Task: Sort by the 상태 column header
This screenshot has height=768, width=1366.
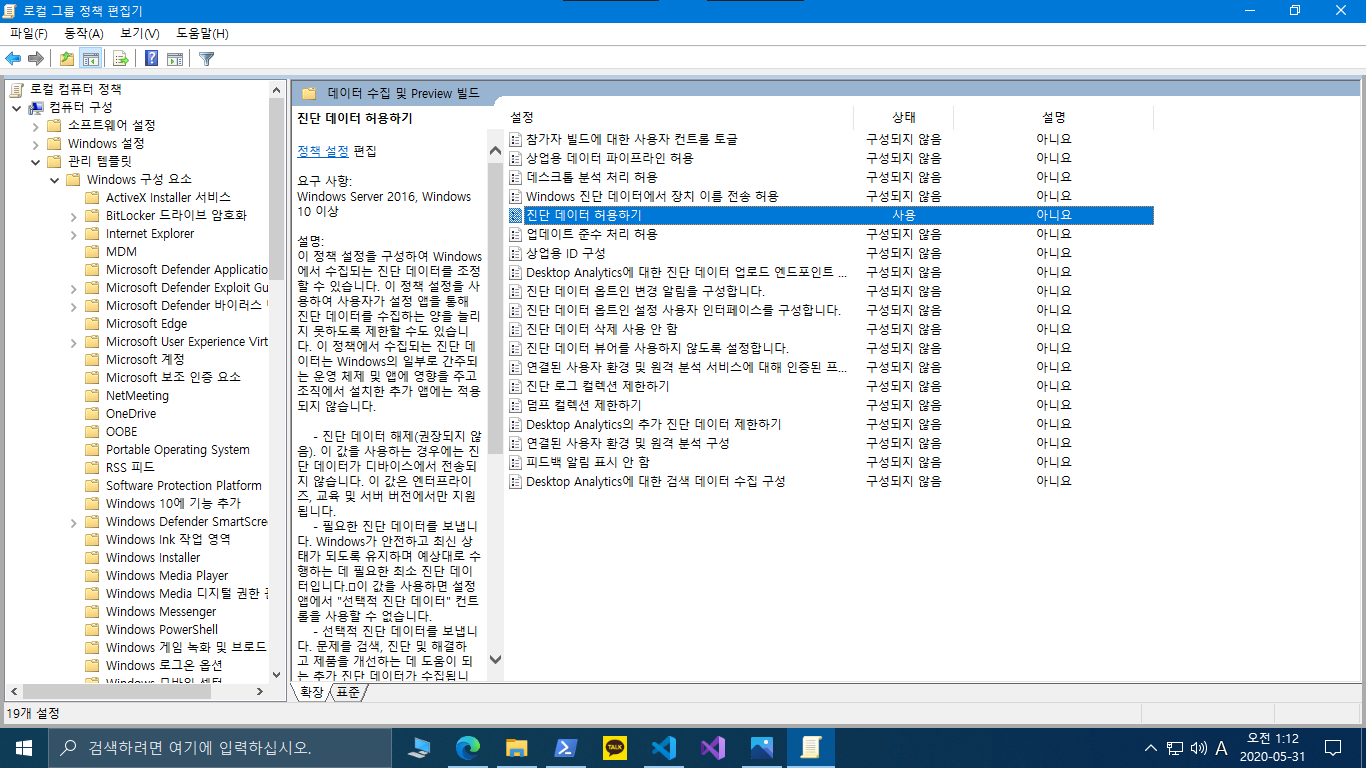Action: [x=904, y=117]
